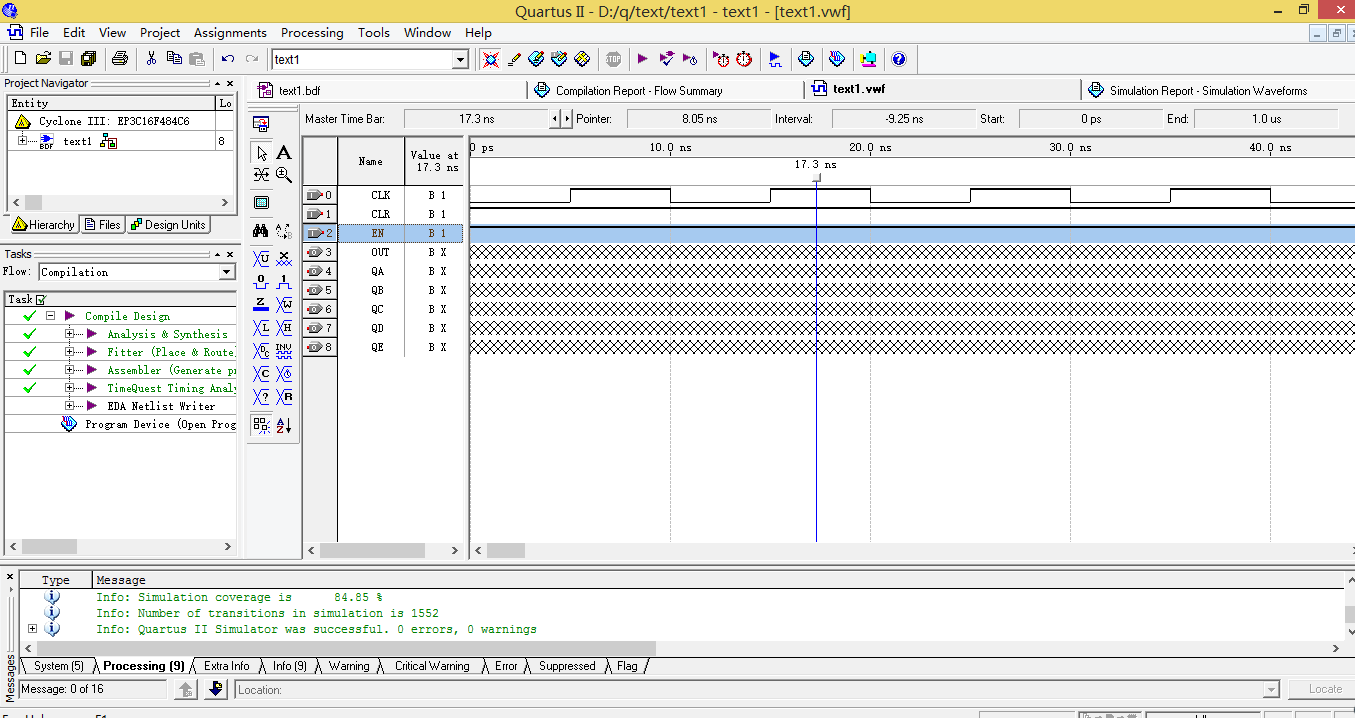Expand the Fitter (Place & Route) task
This screenshot has height=718, width=1355.
[69, 352]
